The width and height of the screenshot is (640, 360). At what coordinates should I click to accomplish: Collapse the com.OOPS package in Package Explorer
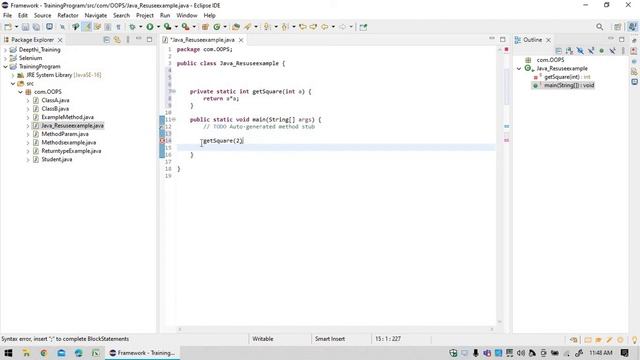(20, 92)
